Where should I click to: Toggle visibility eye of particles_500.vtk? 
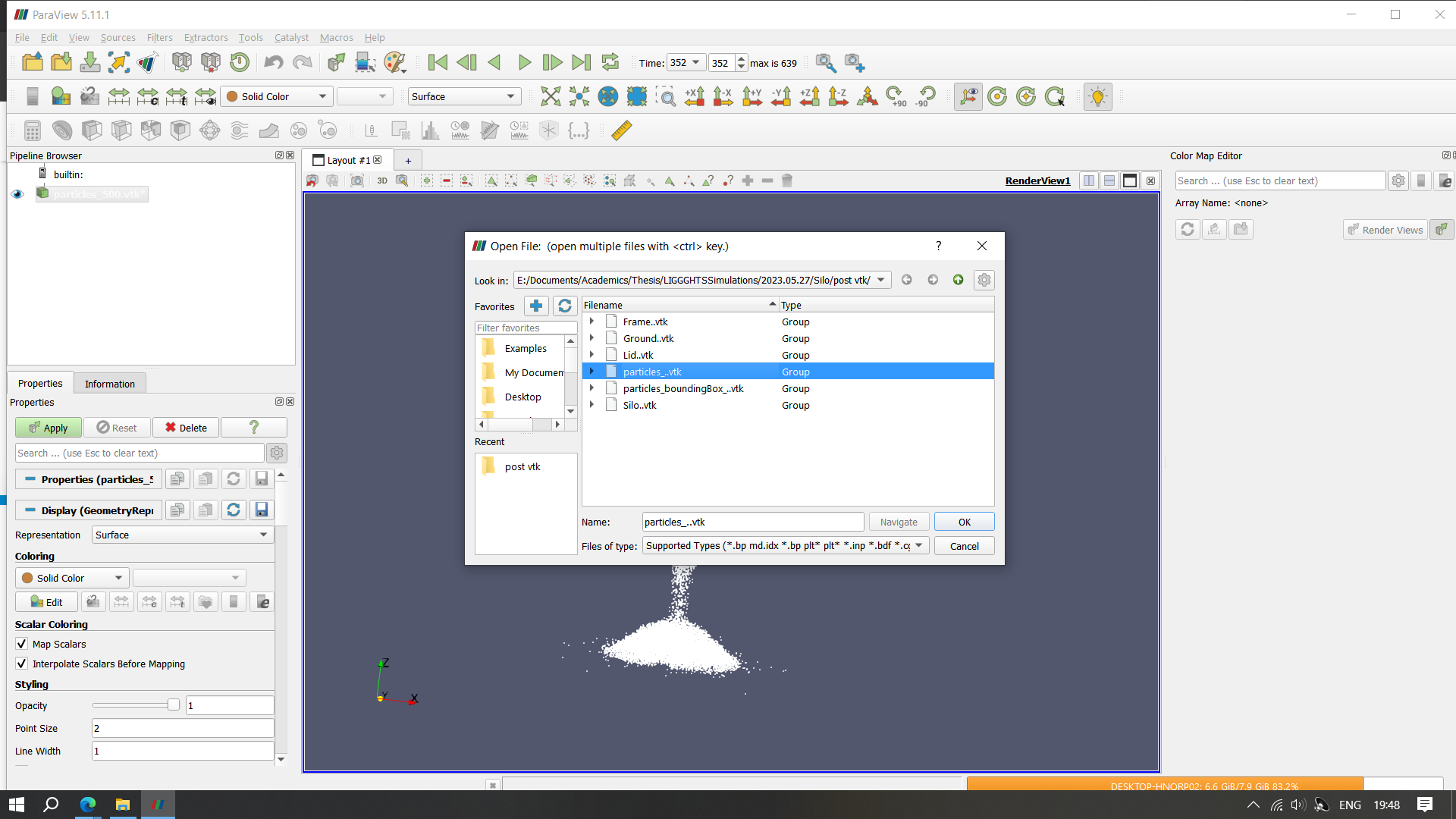(17, 194)
